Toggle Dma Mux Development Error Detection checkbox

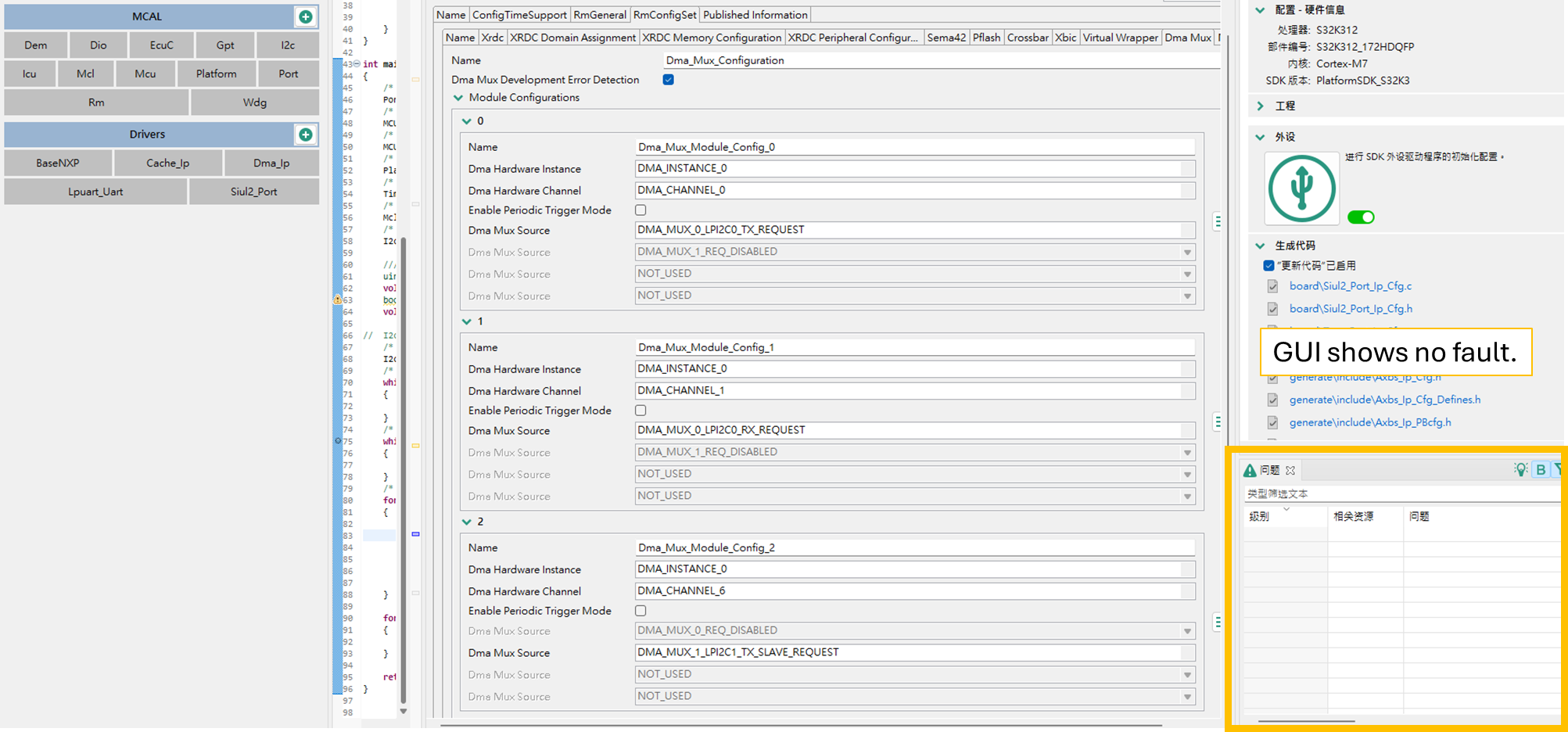[x=669, y=80]
